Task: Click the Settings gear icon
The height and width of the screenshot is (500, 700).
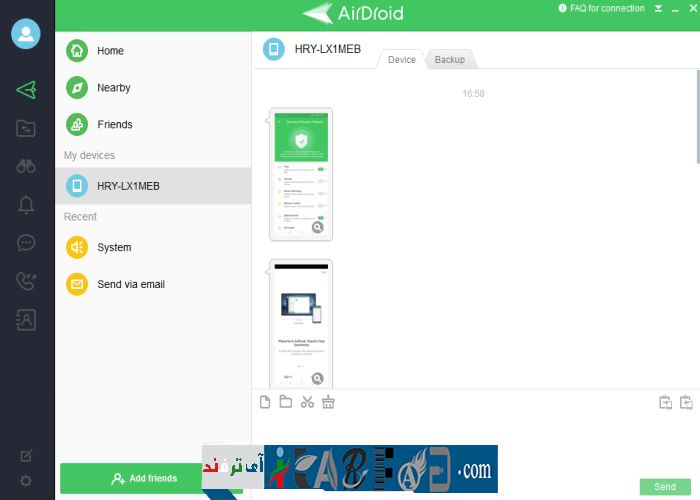Action: pos(27,481)
